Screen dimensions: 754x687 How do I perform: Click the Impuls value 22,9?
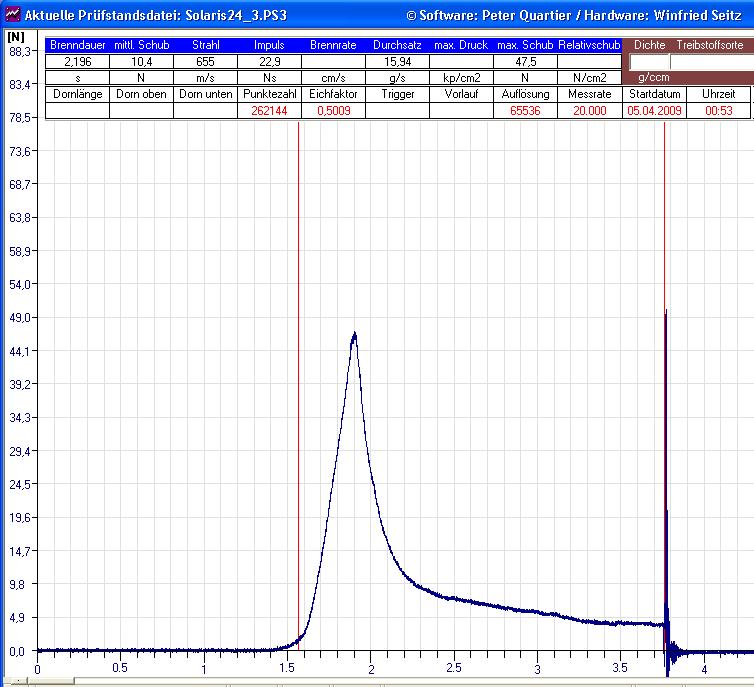point(269,61)
